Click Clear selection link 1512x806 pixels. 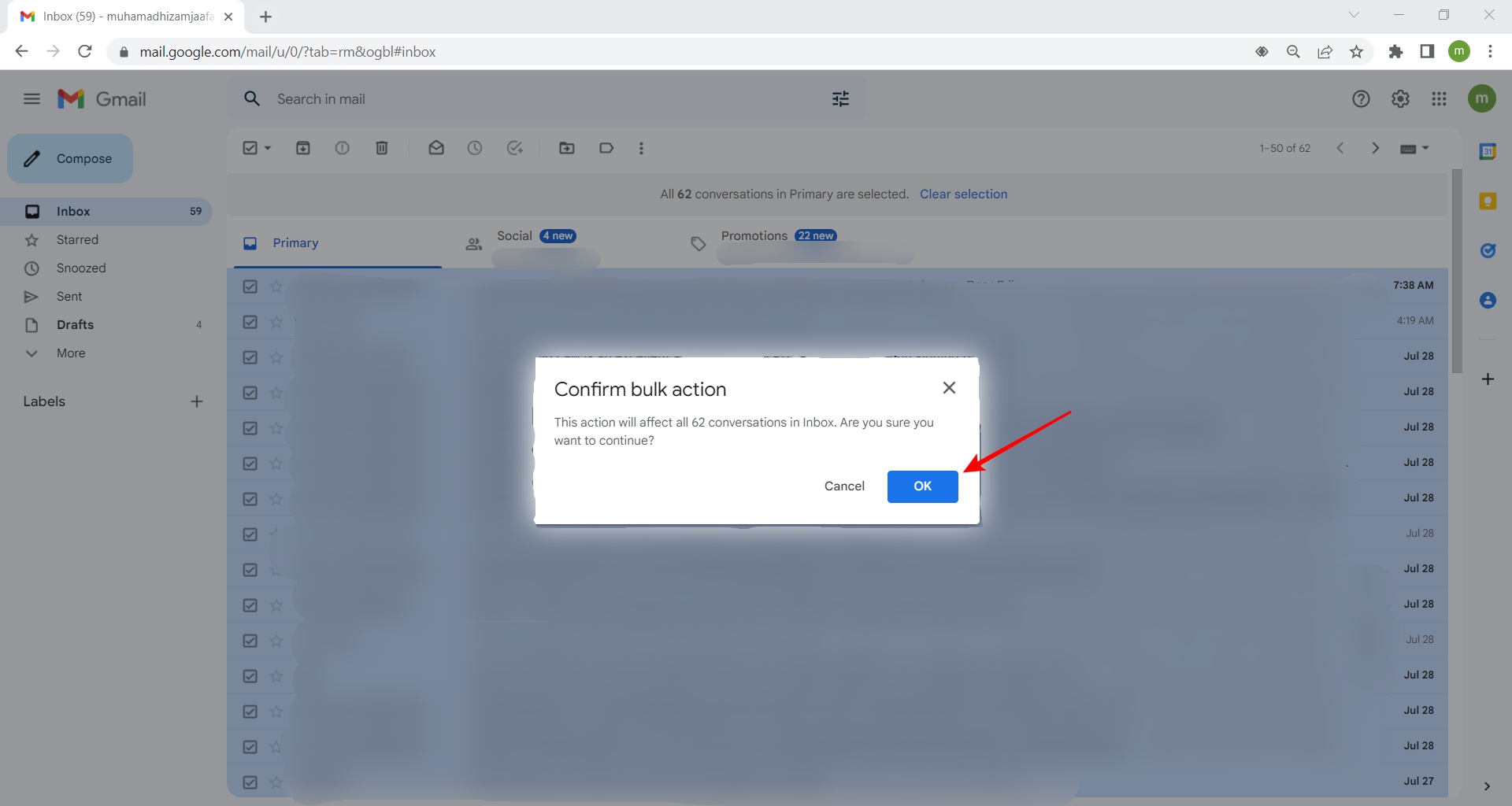tap(963, 194)
